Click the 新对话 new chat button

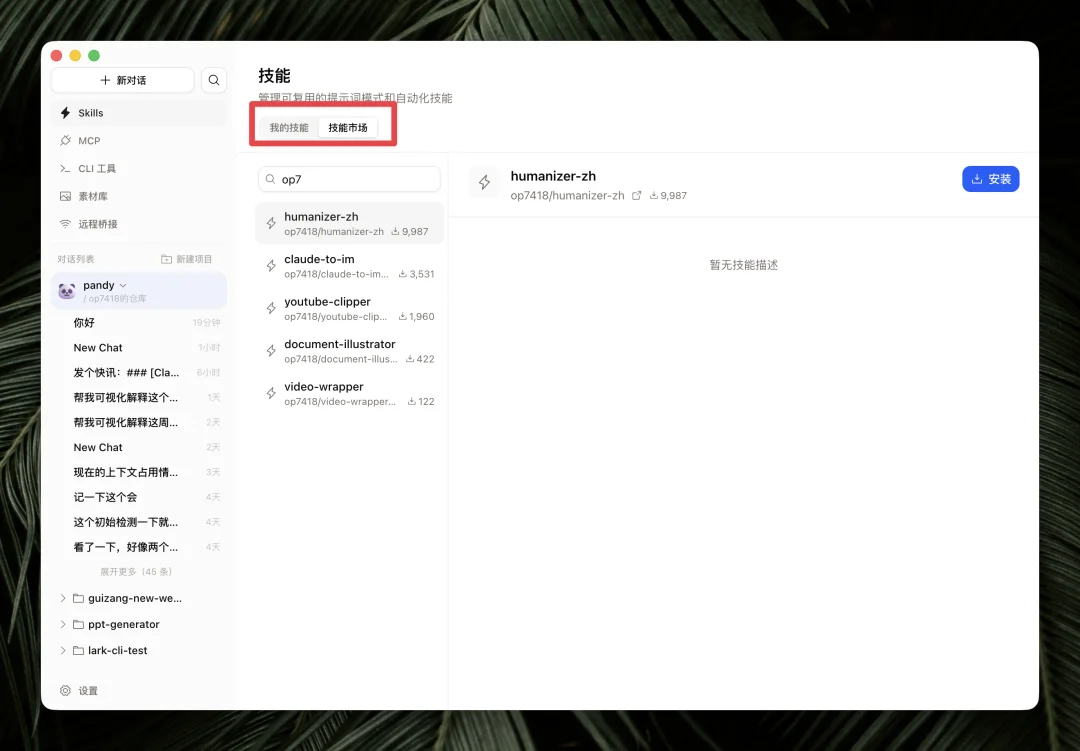122,79
